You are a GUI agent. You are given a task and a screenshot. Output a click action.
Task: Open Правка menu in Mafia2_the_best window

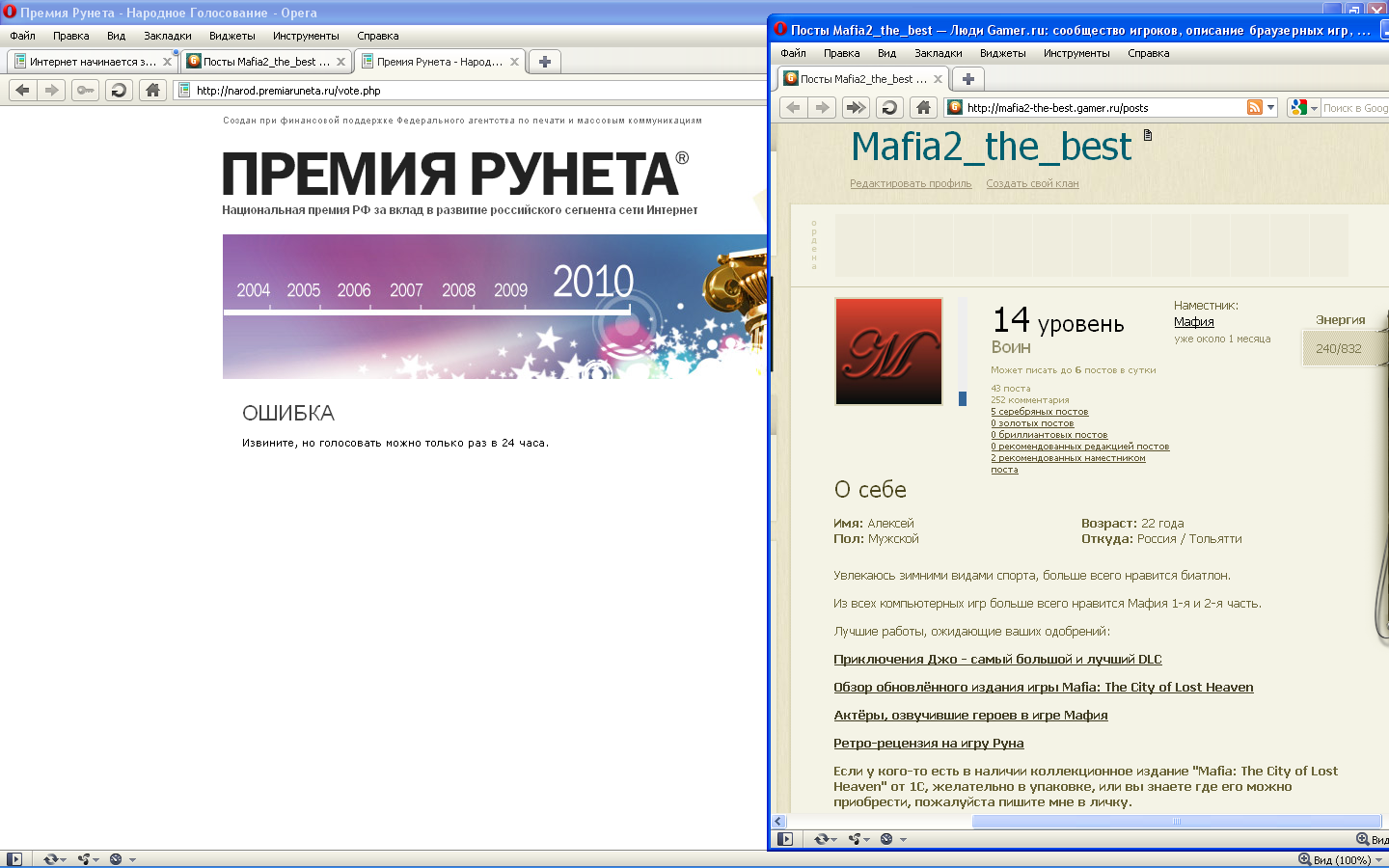pyautogui.click(x=841, y=53)
